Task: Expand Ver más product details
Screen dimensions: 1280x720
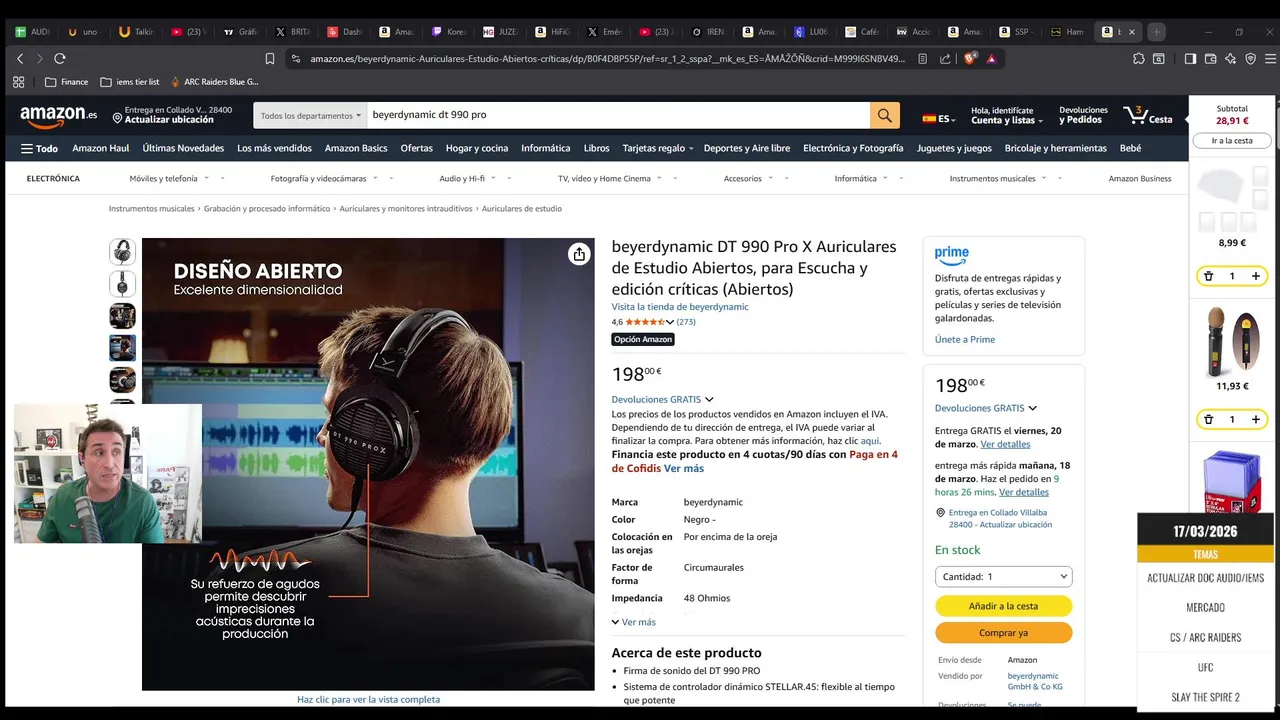Action: point(634,622)
